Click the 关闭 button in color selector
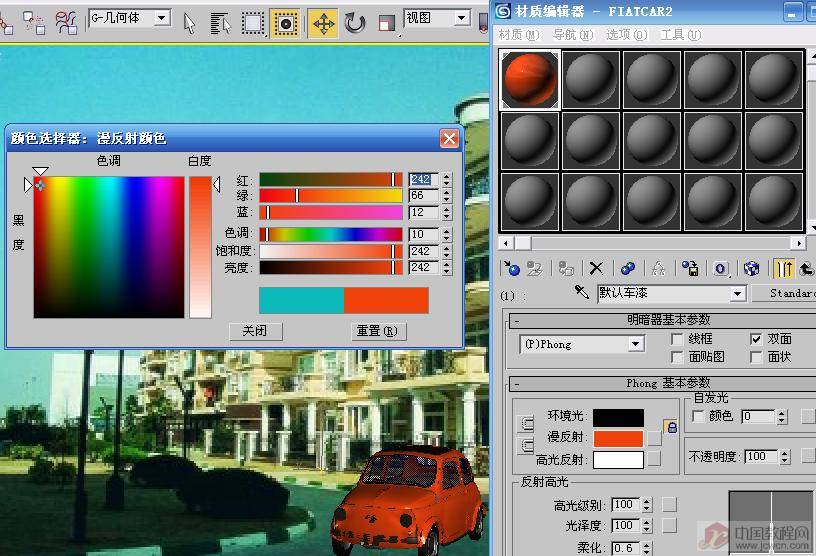Viewport: 816px width, 556px height. pyautogui.click(x=256, y=331)
